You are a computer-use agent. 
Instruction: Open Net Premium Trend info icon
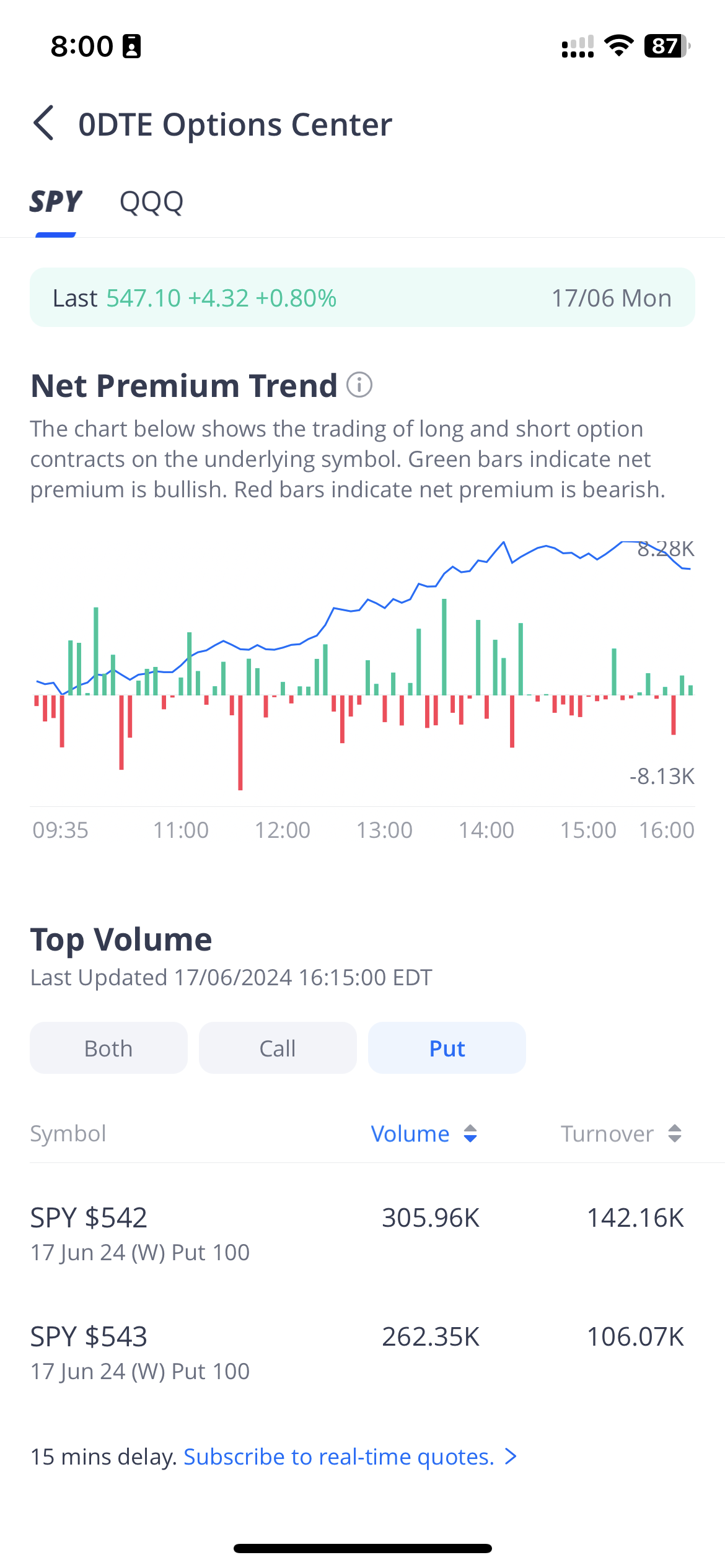click(x=359, y=385)
